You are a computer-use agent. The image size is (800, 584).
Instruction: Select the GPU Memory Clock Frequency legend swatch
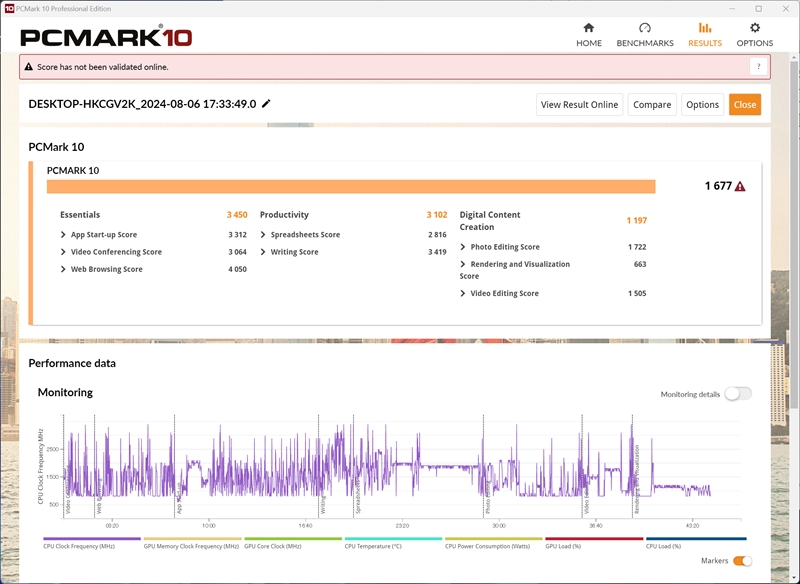[x=192, y=539]
